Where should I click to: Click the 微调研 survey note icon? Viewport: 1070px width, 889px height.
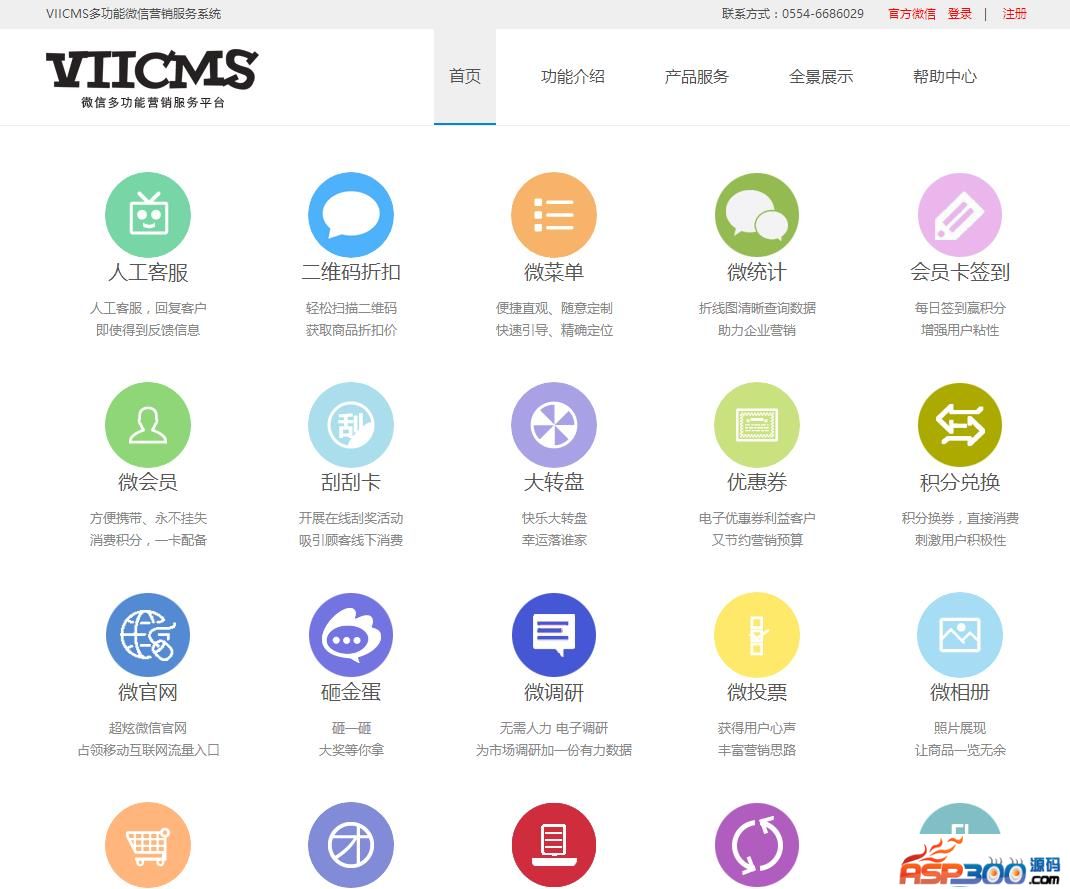click(x=553, y=635)
